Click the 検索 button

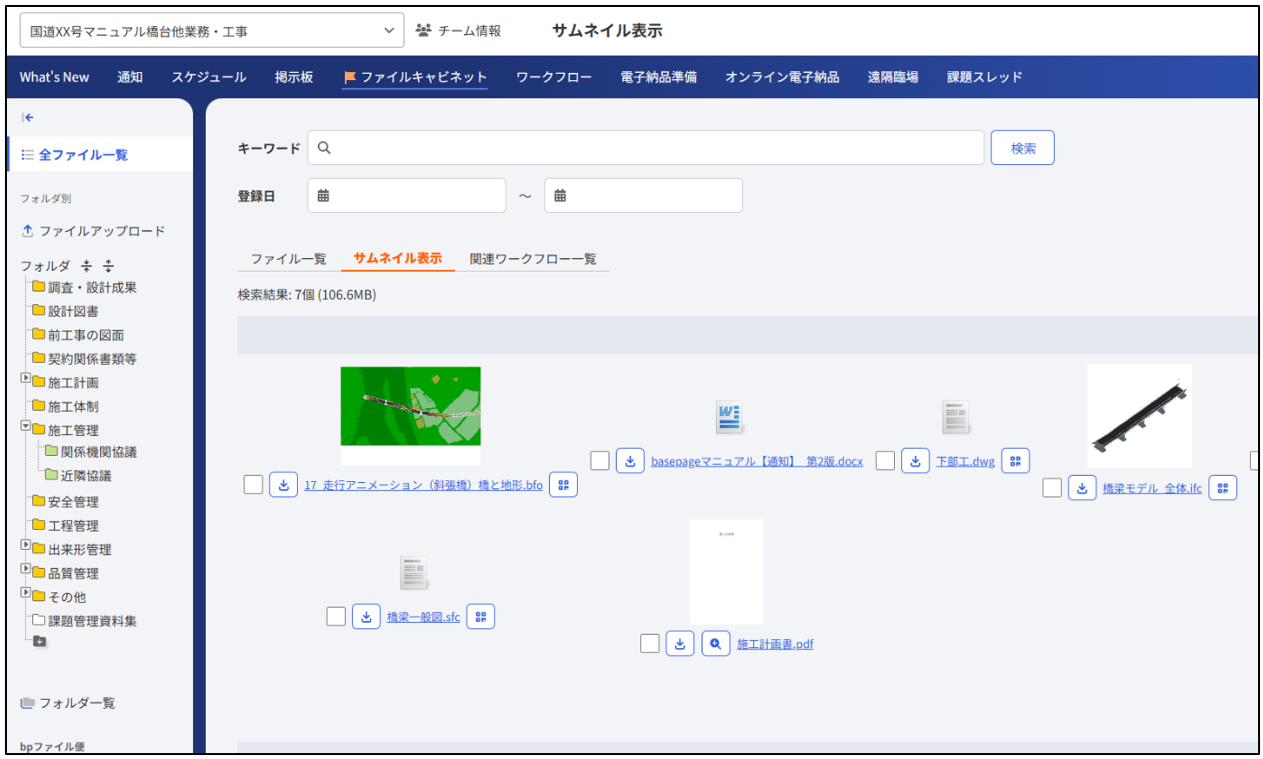(1023, 148)
